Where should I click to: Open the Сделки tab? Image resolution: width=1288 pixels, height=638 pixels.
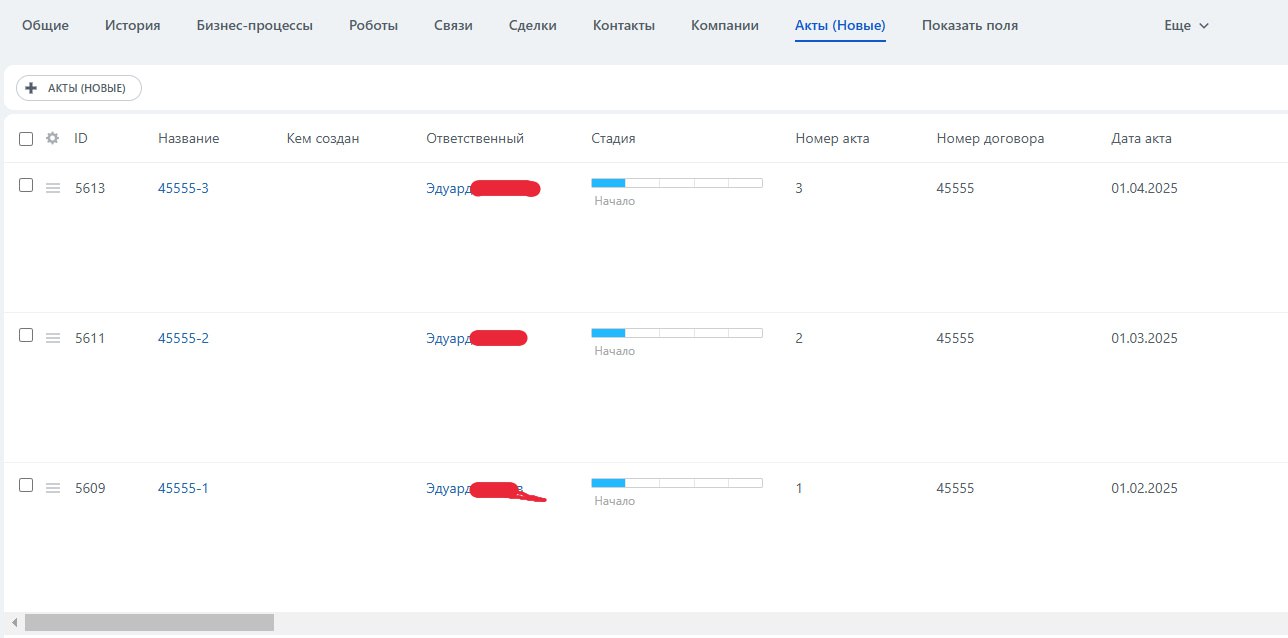tap(532, 26)
